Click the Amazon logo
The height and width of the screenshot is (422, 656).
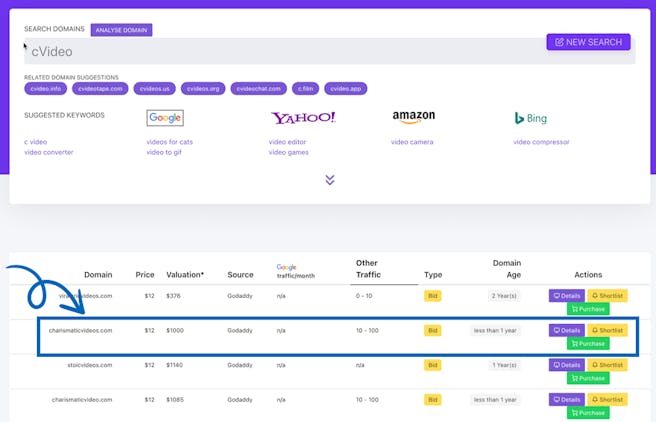pyautogui.click(x=413, y=118)
